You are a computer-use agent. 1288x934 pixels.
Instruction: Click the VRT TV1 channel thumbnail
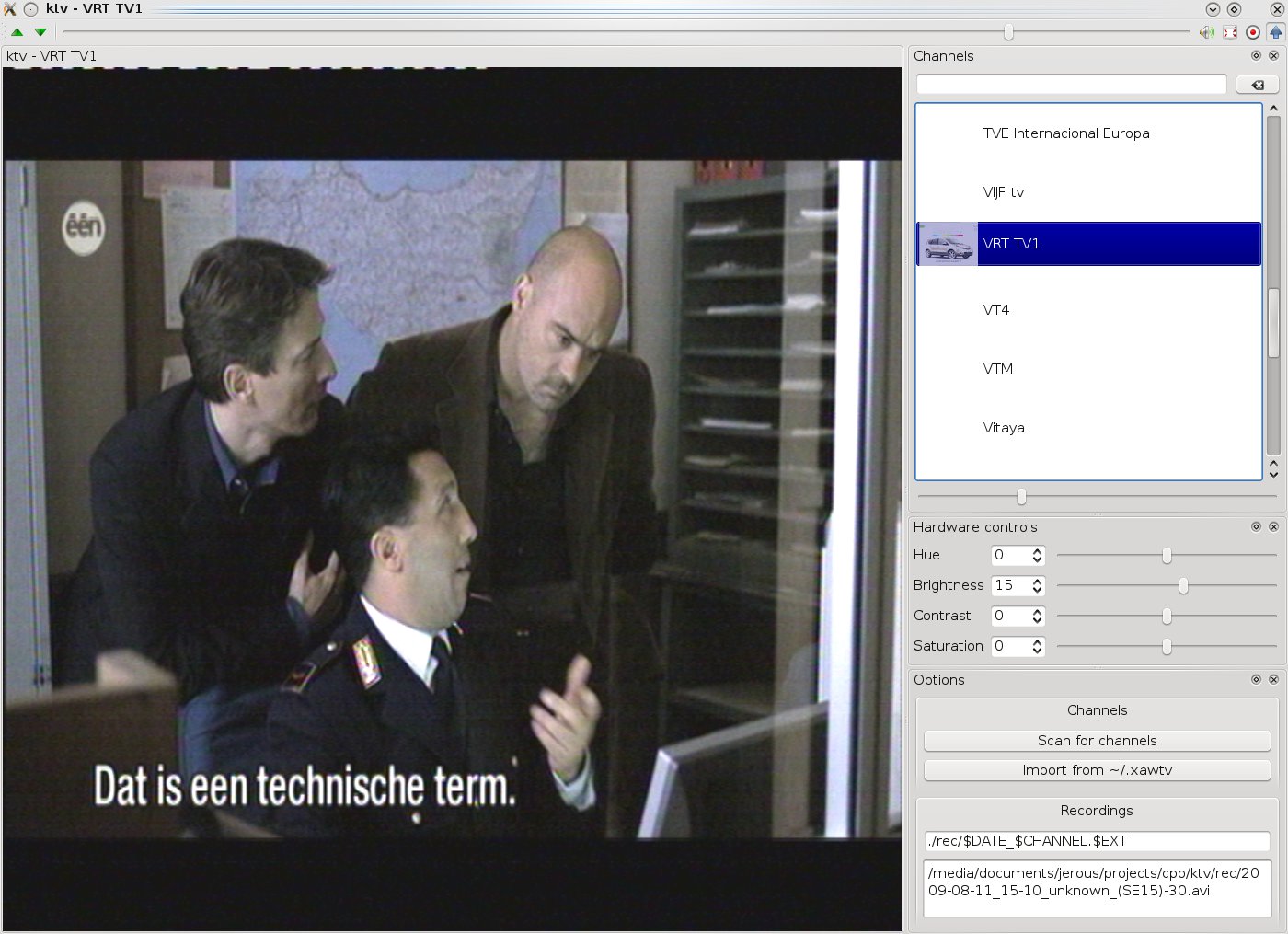click(948, 244)
